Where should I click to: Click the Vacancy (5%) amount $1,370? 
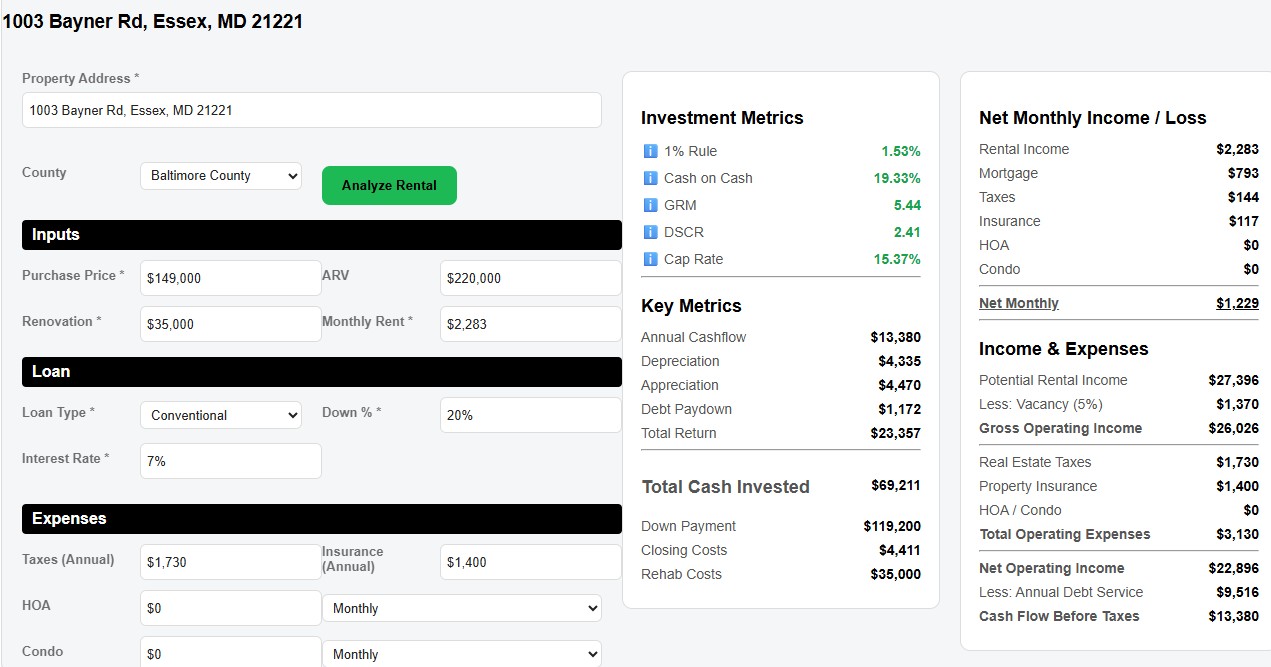(1238, 404)
